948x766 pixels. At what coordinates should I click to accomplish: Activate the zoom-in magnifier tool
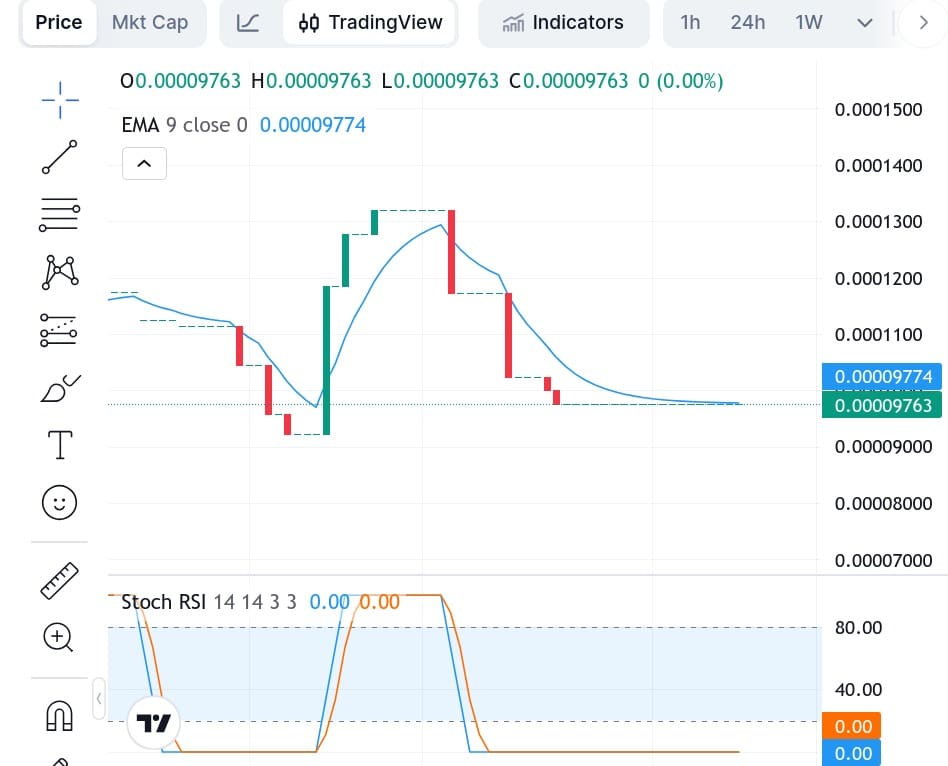(59, 638)
